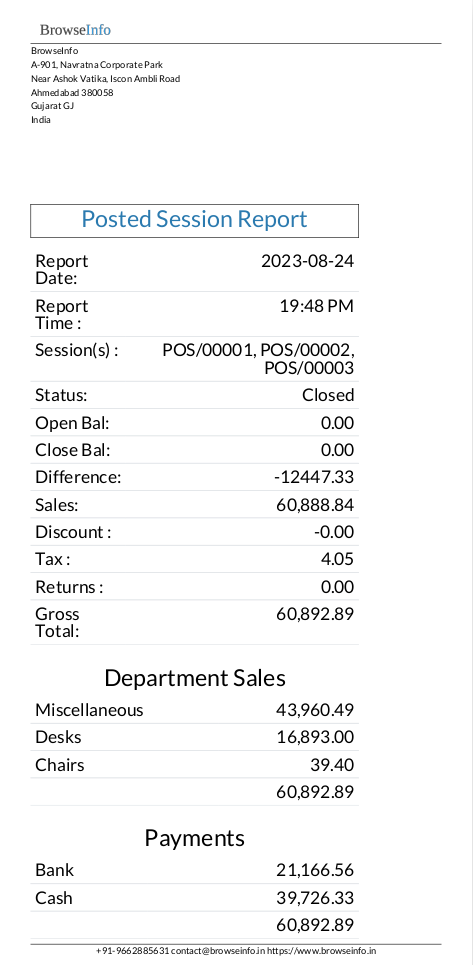Viewport: 473px width, 965px height.
Task: Select the report date value 2023-08-24
Action: tap(308, 261)
